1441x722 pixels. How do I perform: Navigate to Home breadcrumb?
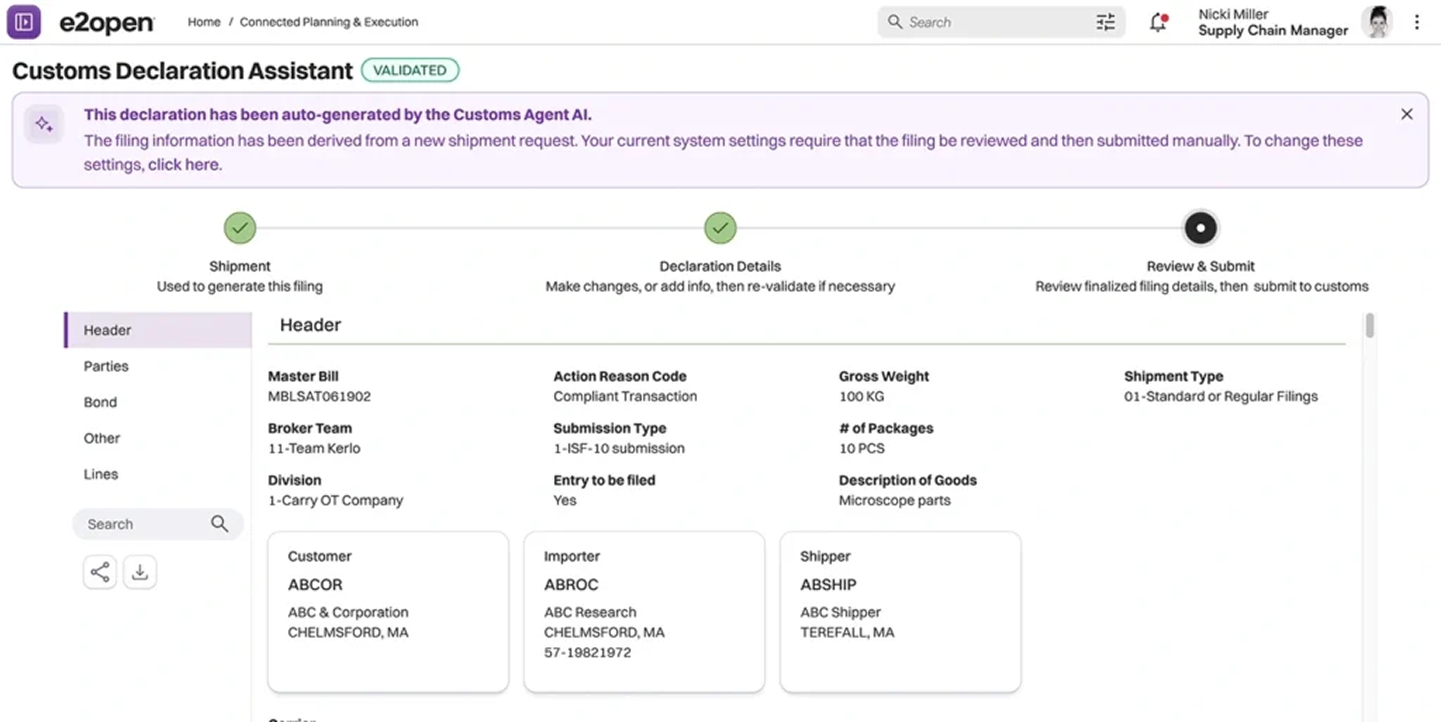click(204, 22)
